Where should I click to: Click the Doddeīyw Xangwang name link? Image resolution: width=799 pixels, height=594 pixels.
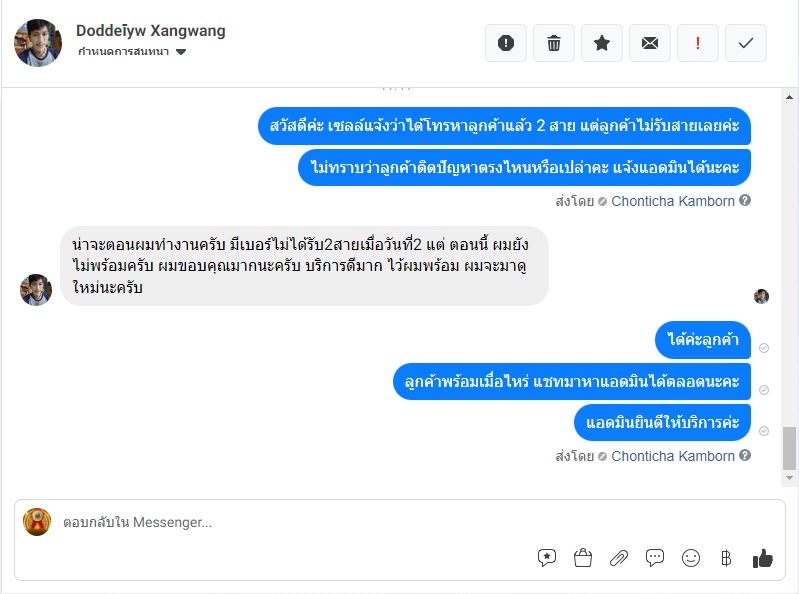151,31
